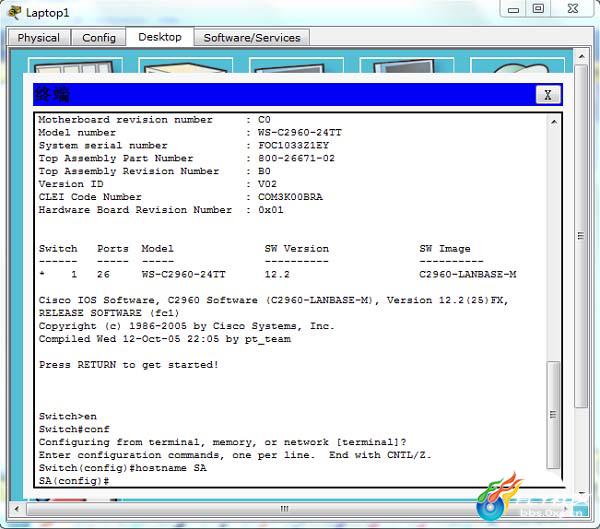Click the 'Top Assembly Revision Number' line

tap(154, 171)
